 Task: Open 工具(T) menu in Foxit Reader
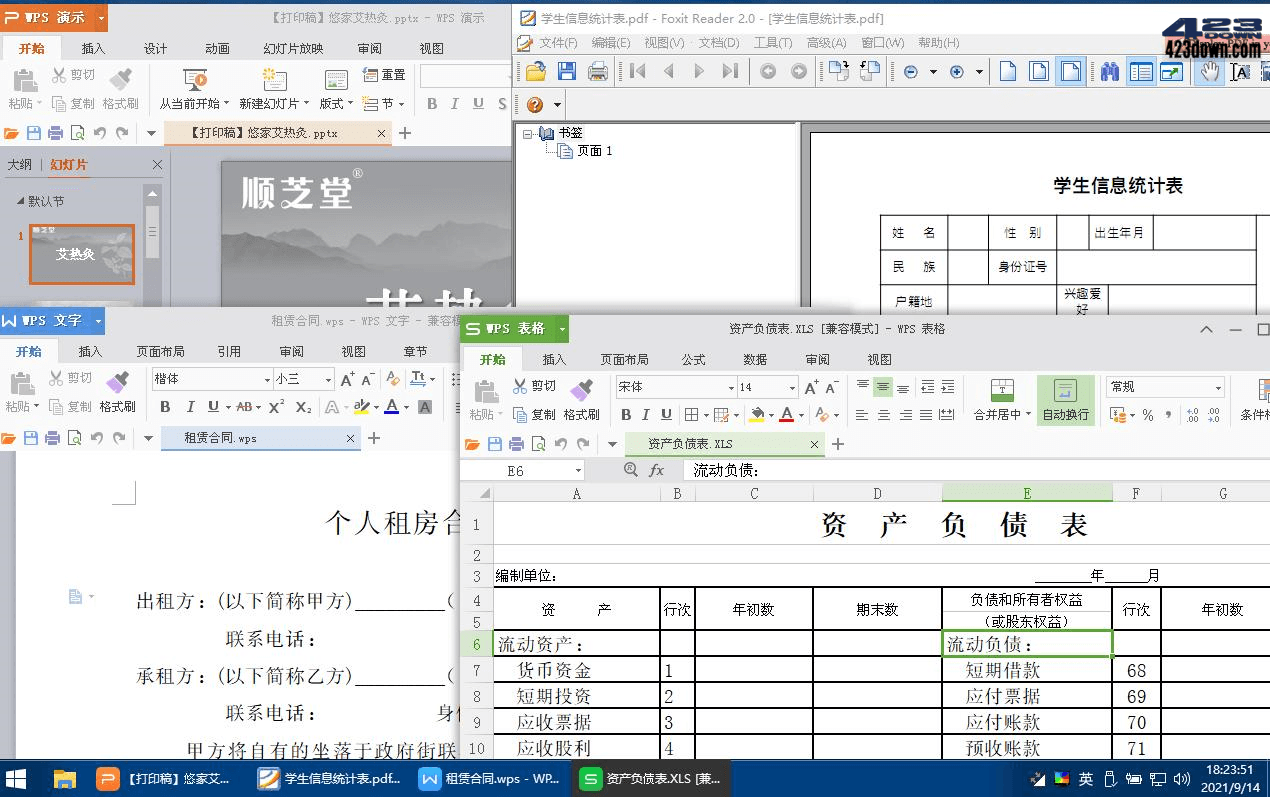click(772, 43)
